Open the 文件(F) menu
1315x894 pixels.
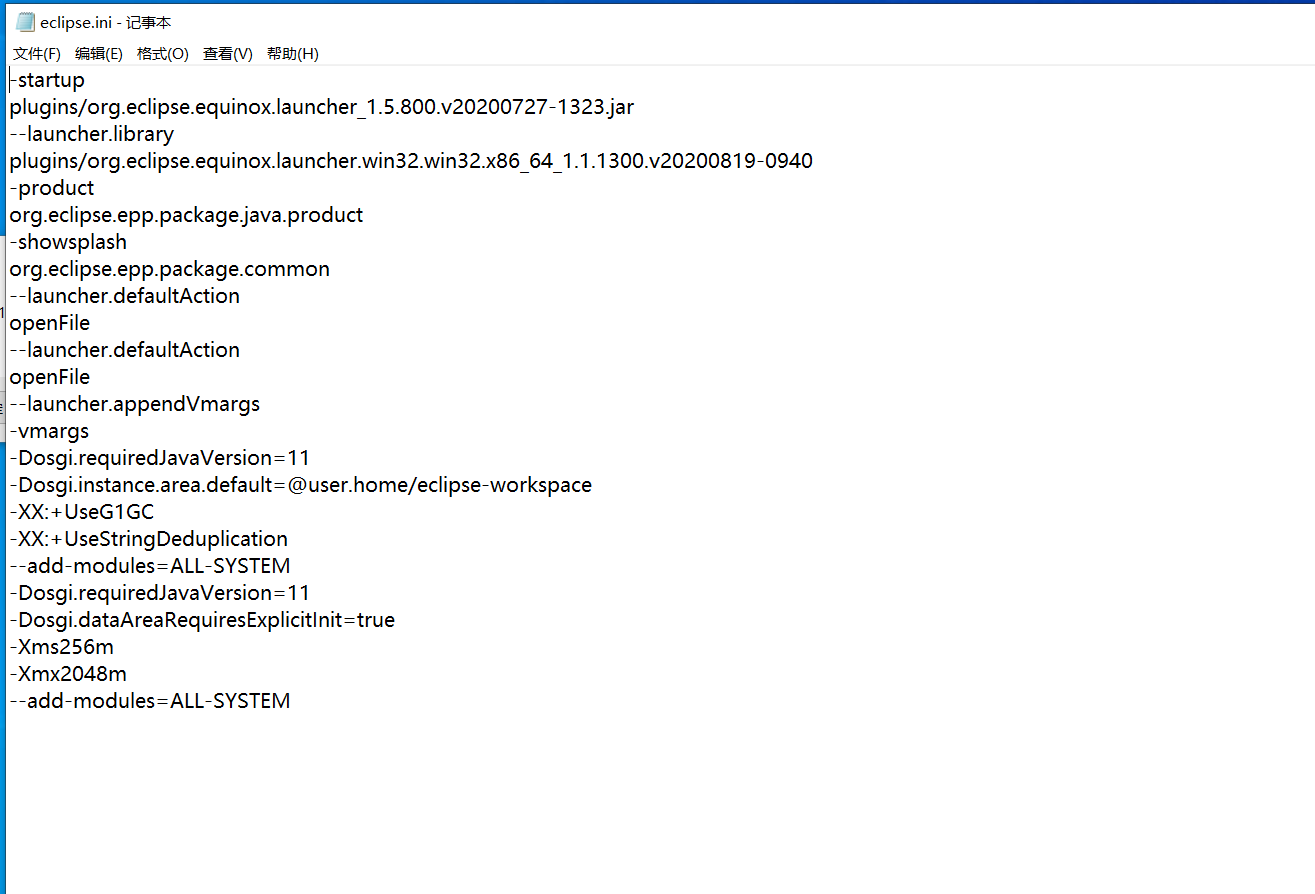click(37, 54)
